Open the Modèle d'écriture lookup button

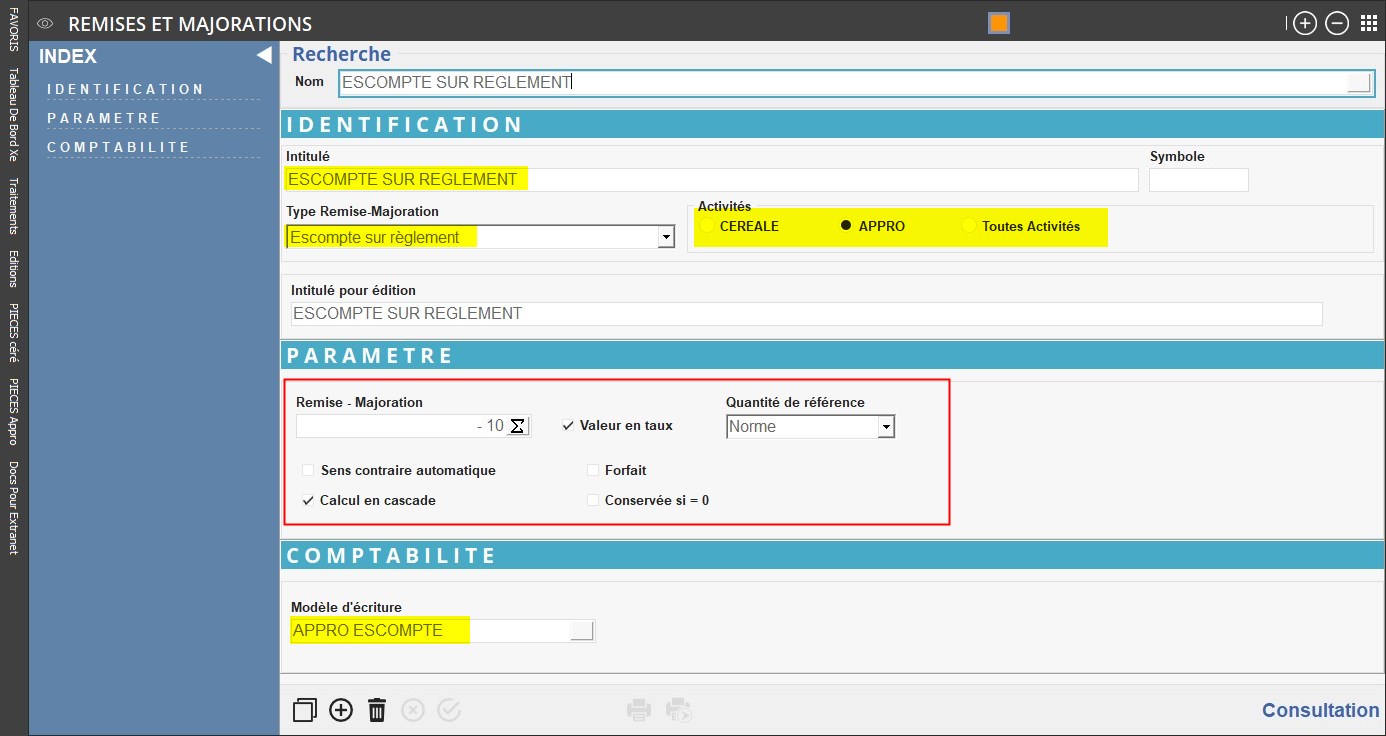tap(581, 630)
